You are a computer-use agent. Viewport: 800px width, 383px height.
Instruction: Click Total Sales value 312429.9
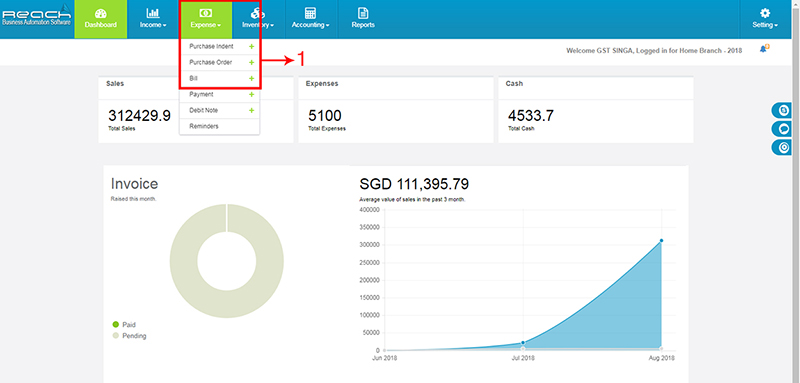tap(139, 116)
